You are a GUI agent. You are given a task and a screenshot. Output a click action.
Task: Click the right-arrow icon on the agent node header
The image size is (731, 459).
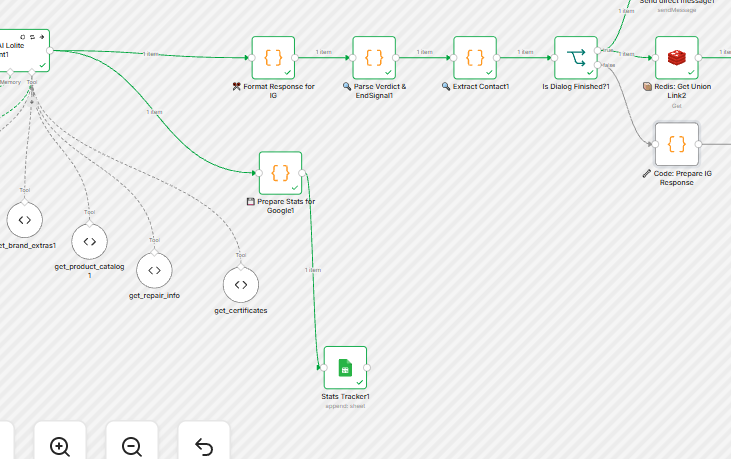(42, 37)
